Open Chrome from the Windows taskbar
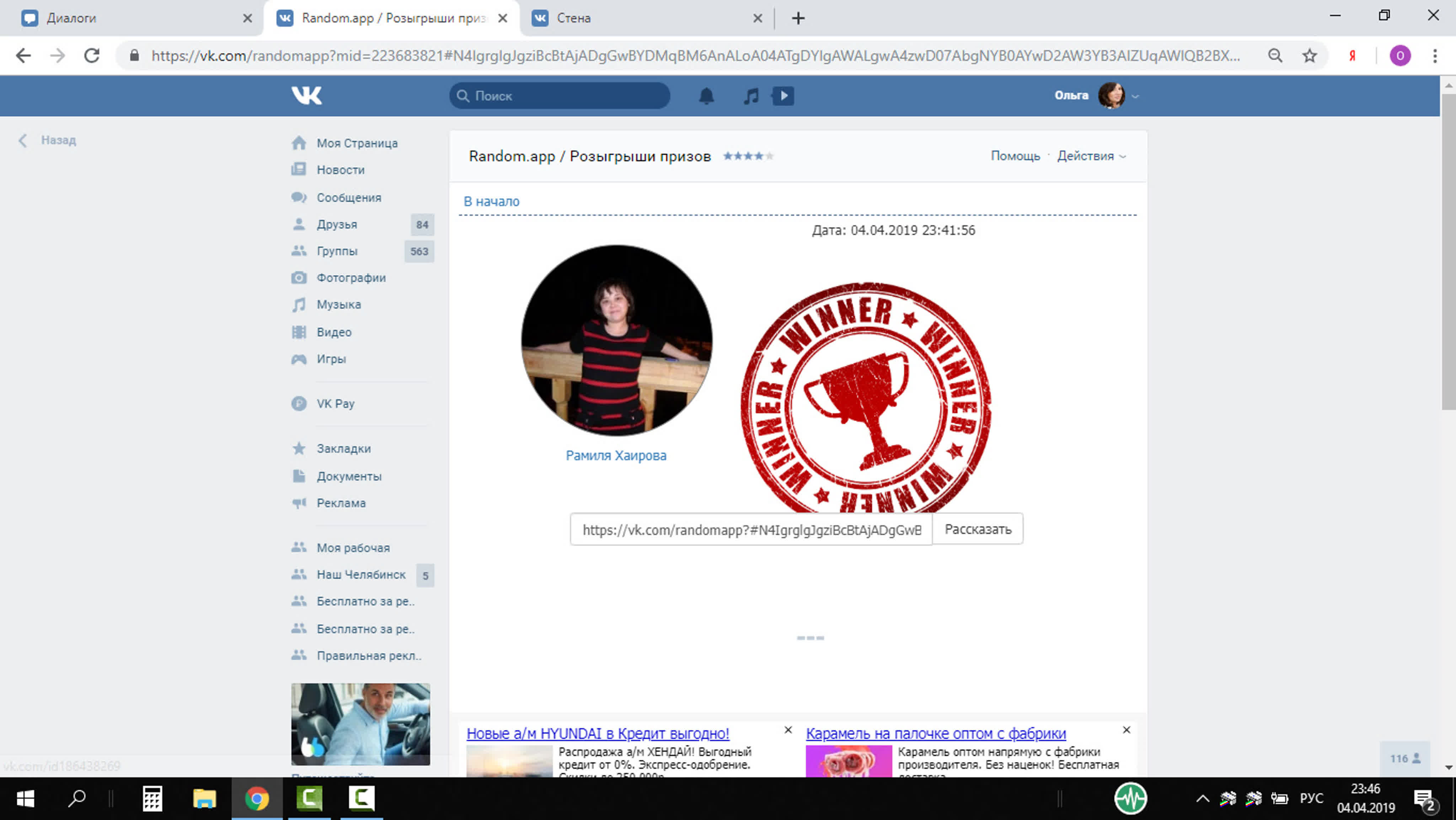 tap(257, 799)
